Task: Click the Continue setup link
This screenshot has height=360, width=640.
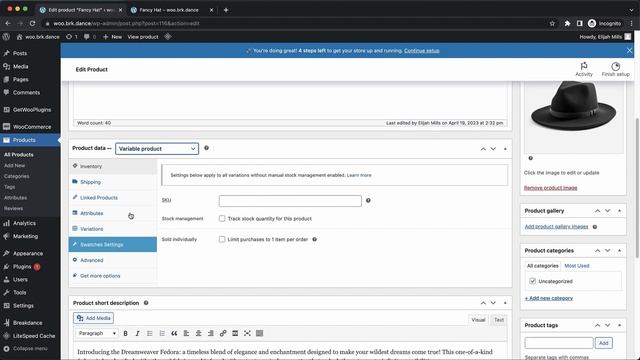Action: pyautogui.click(x=422, y=51)
